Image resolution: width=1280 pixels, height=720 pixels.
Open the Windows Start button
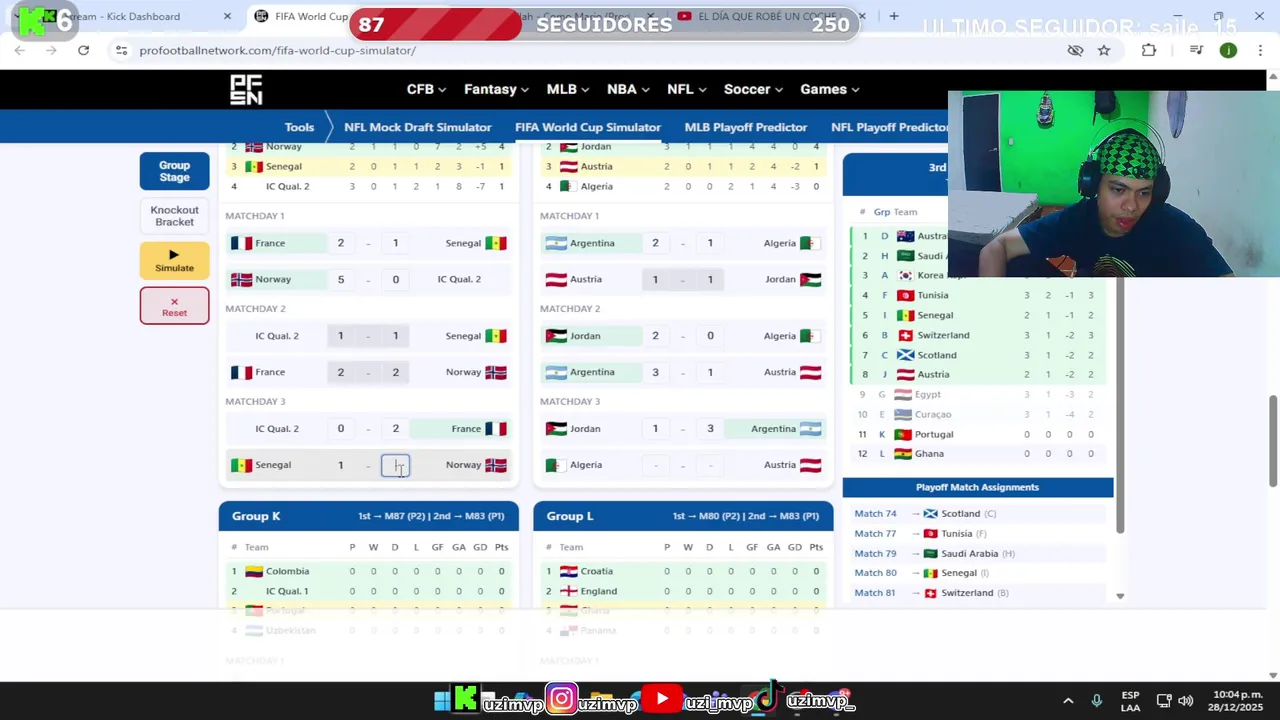(x=441, y=701)
